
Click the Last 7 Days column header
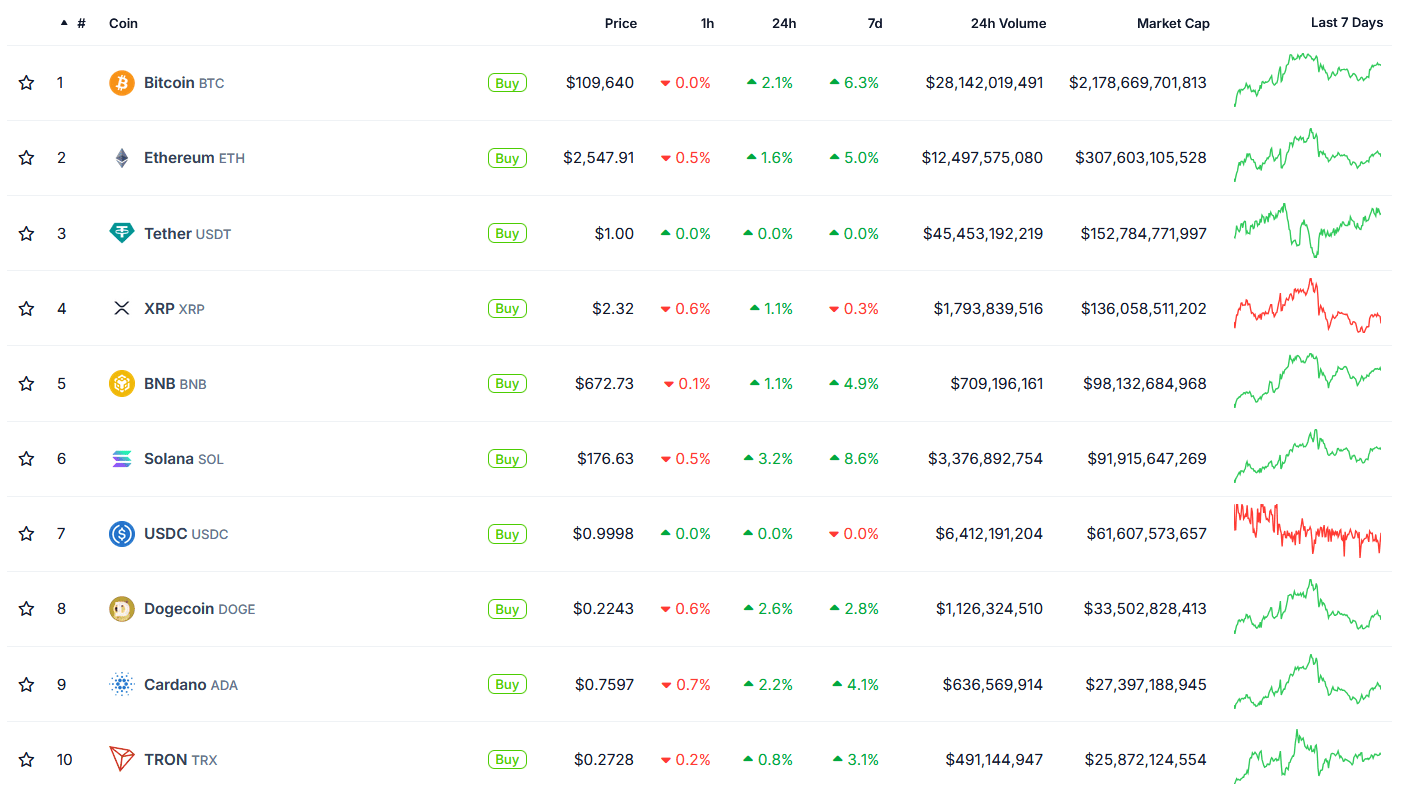click(1347, 23)
